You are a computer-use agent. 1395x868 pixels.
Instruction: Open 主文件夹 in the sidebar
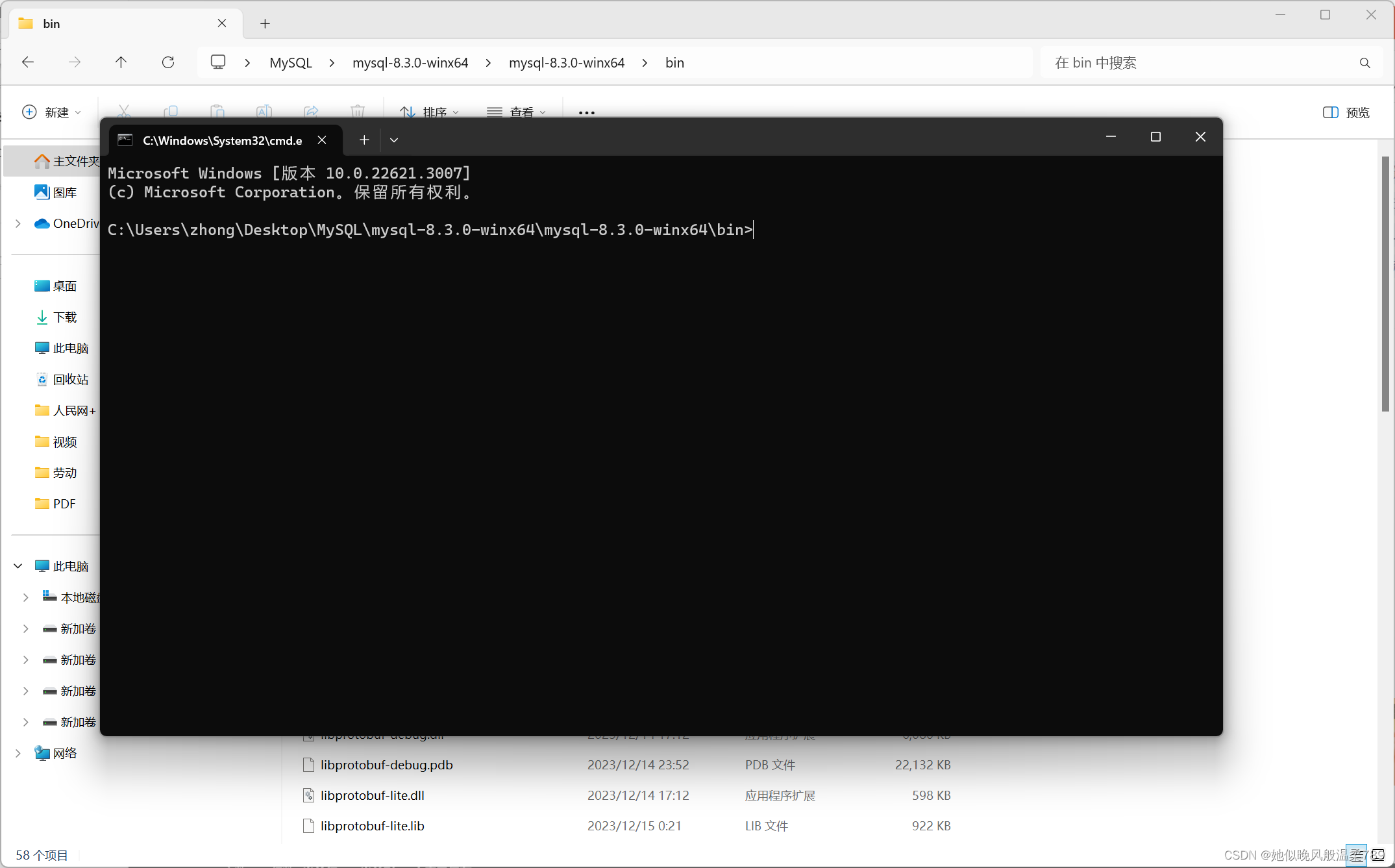pos(68,161)
